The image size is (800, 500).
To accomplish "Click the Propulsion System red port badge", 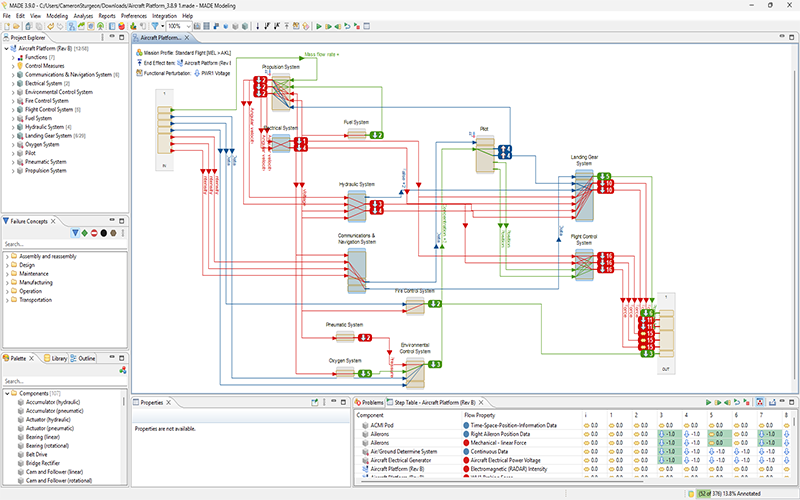I will (x=260, y=87).
